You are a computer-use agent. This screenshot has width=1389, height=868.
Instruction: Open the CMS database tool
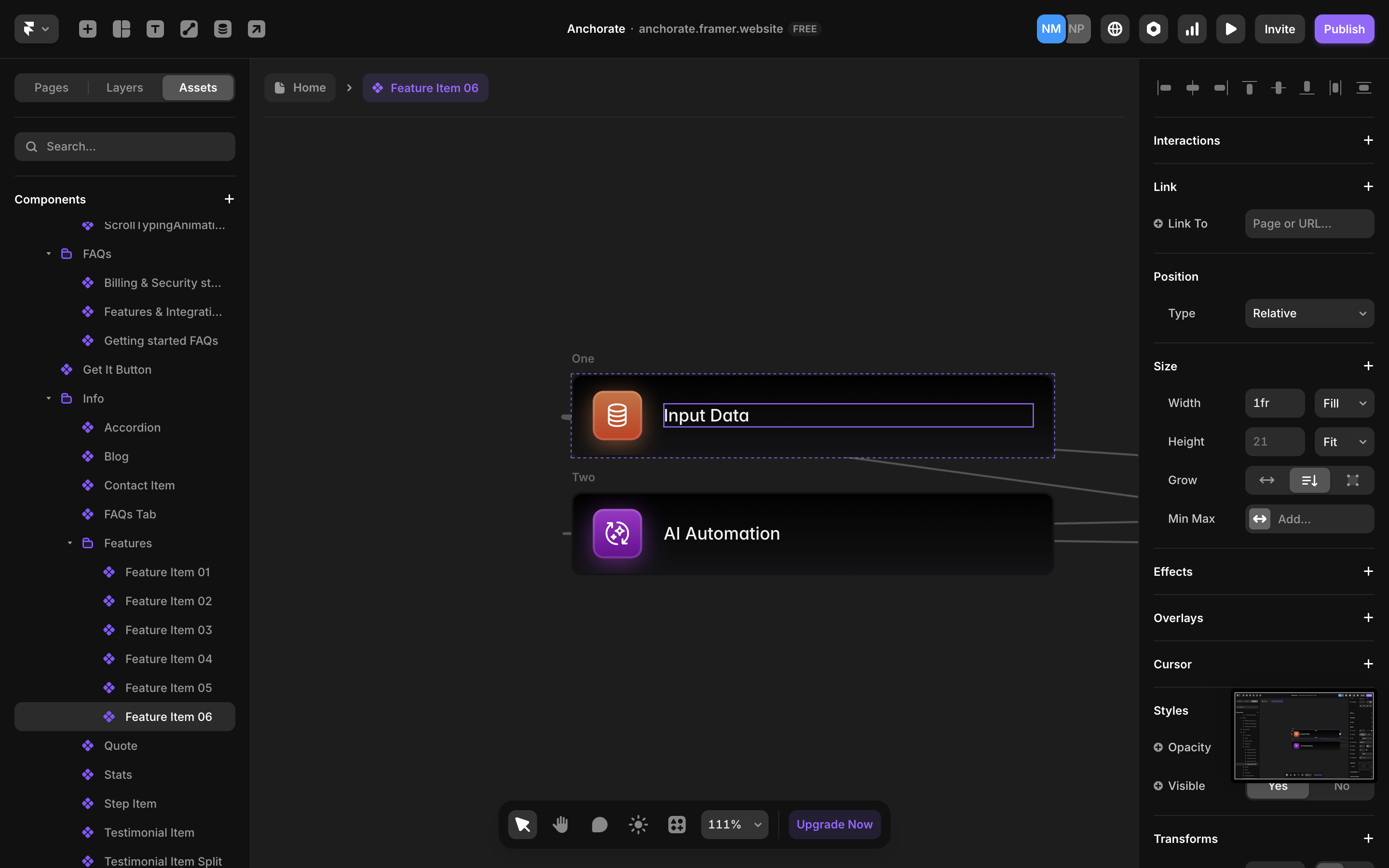(223, 29)
